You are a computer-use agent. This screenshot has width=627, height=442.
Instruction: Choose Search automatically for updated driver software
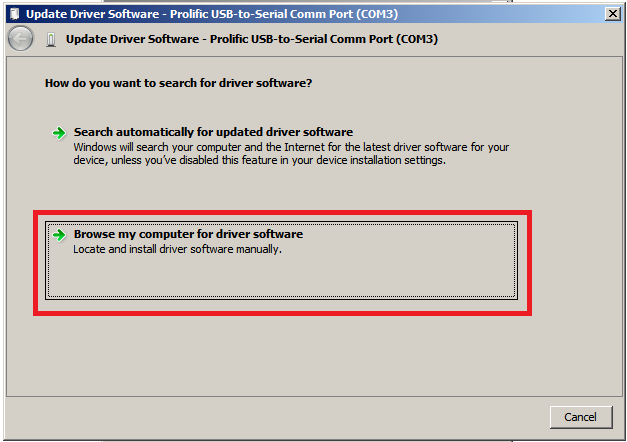click(213, 132)
